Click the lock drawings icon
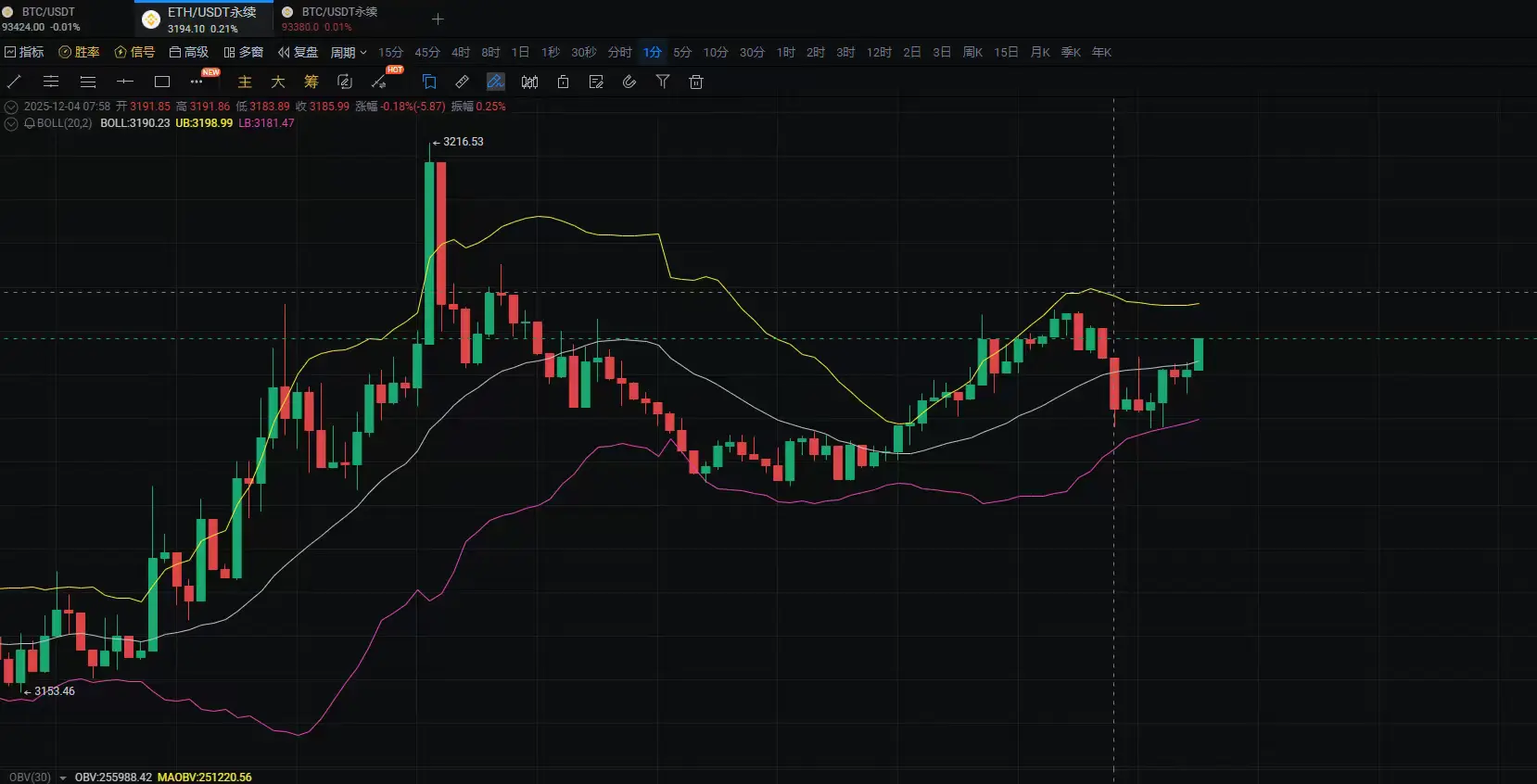The image size is (1537, 784). 563,82
